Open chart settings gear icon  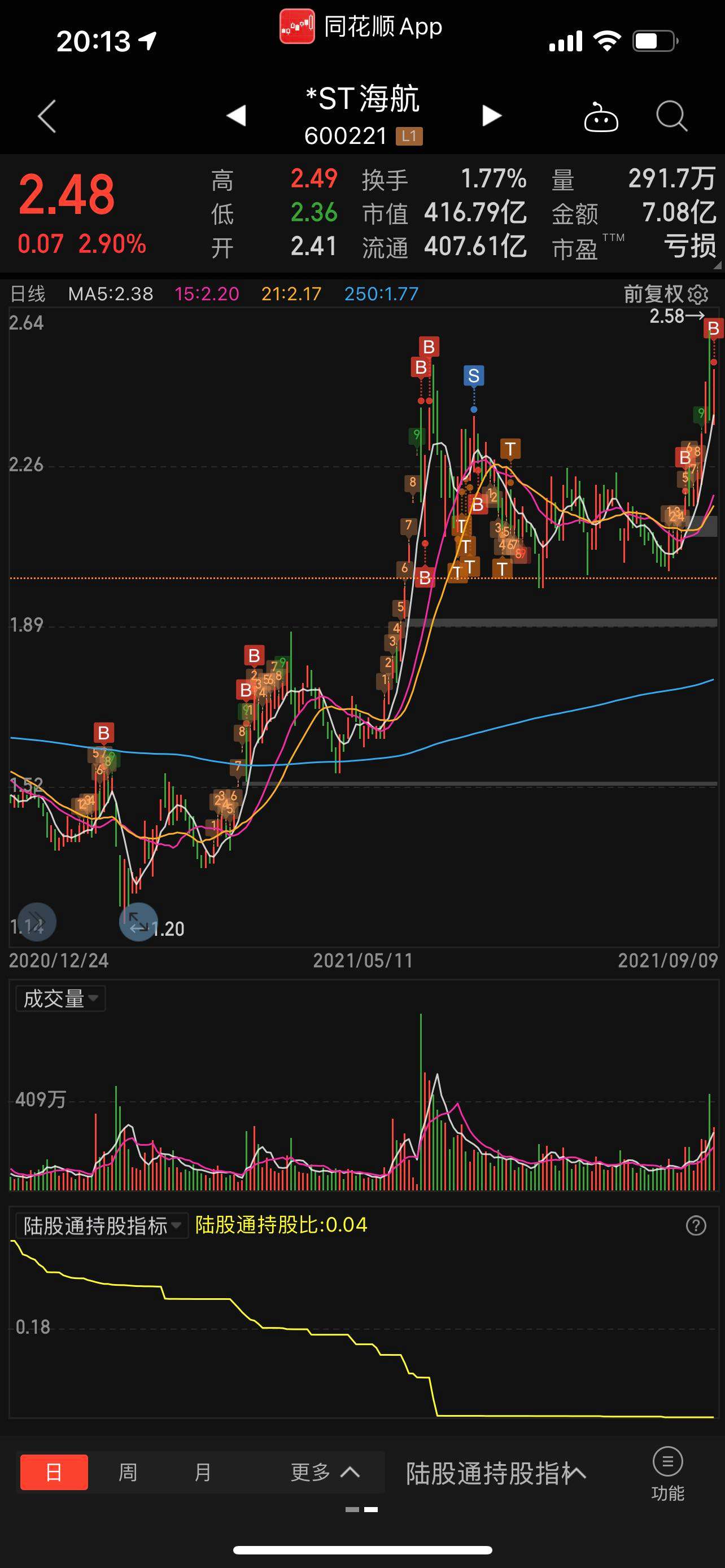tap(698, 295)
